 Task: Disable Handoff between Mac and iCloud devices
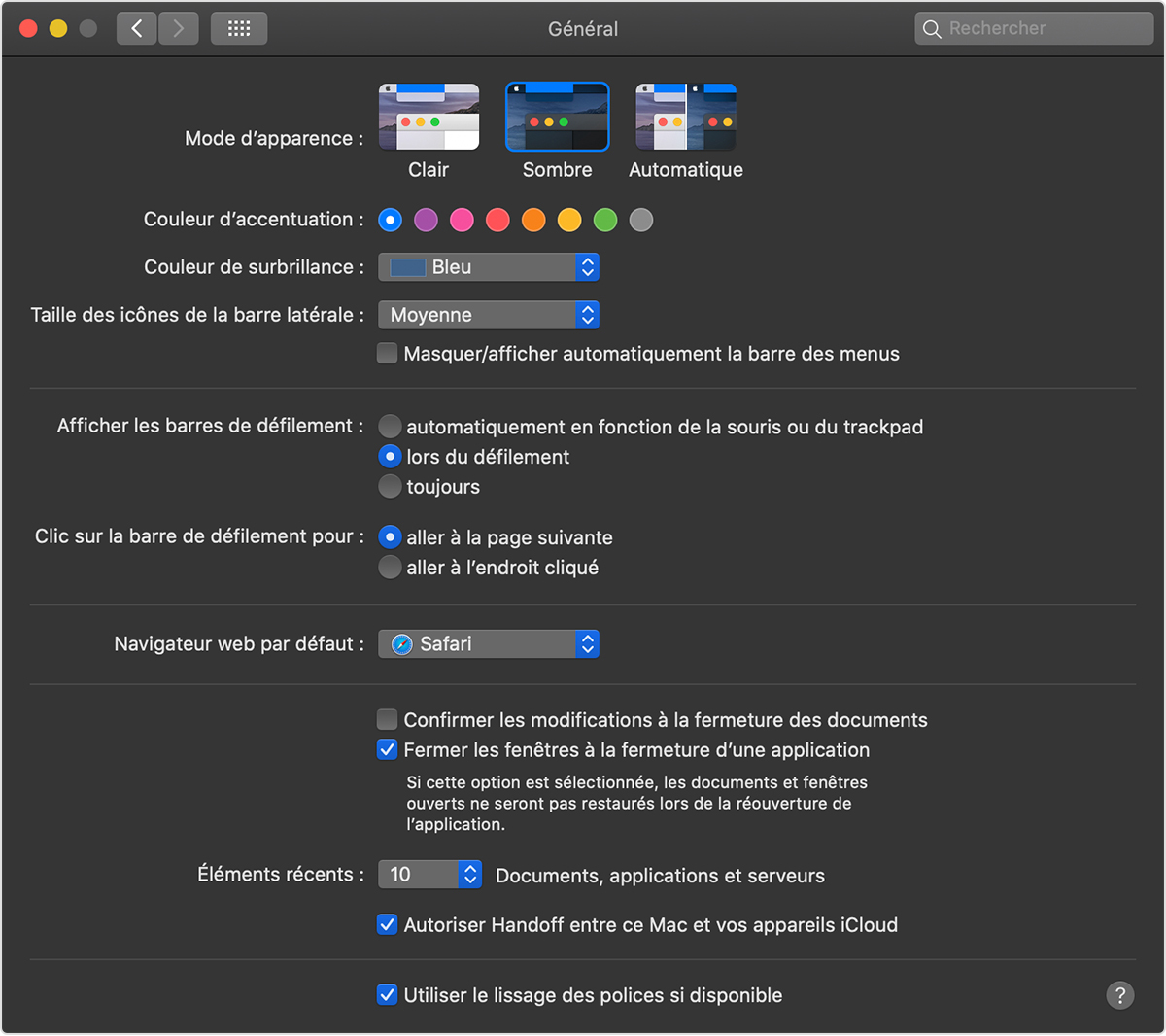click(x=388, y=925)
